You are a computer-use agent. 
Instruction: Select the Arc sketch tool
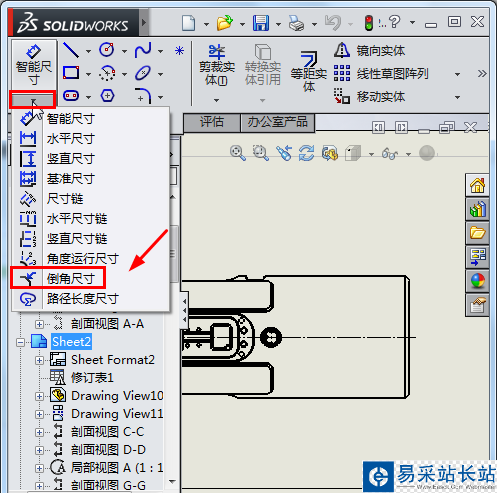coord(107,73)
